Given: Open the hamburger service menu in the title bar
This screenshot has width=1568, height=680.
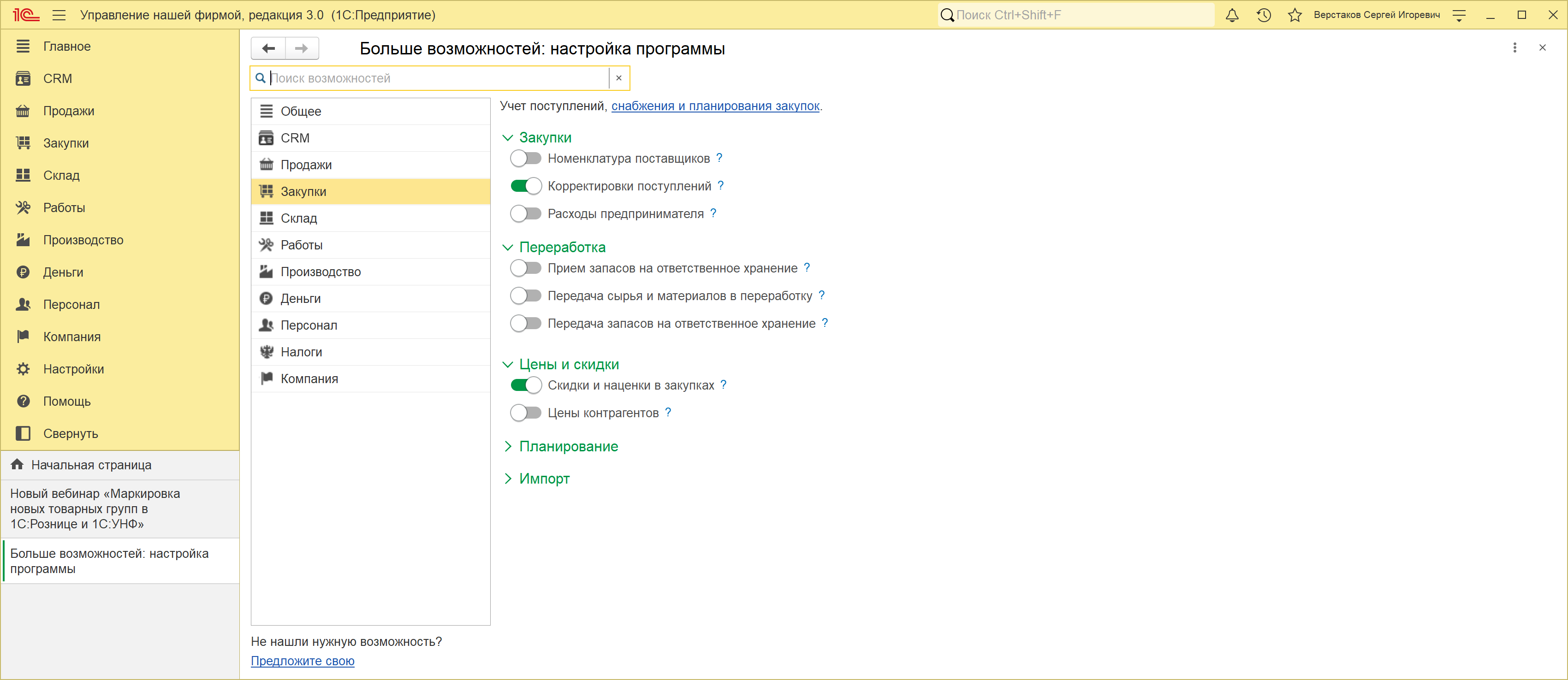Looking at the screenshot, I should tap(59, 15).
